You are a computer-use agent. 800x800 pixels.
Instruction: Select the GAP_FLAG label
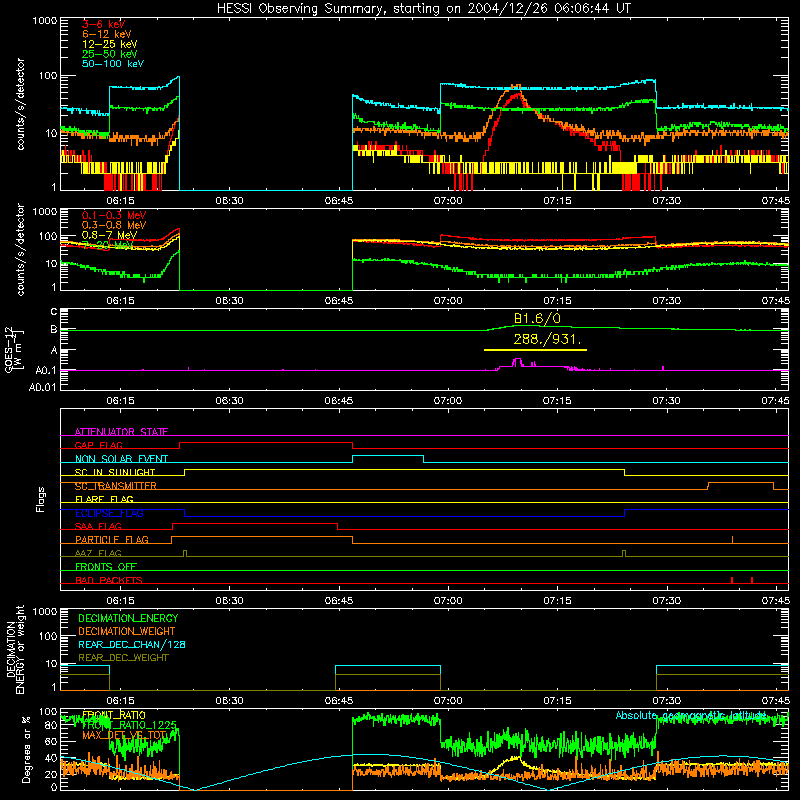(98, 445)
